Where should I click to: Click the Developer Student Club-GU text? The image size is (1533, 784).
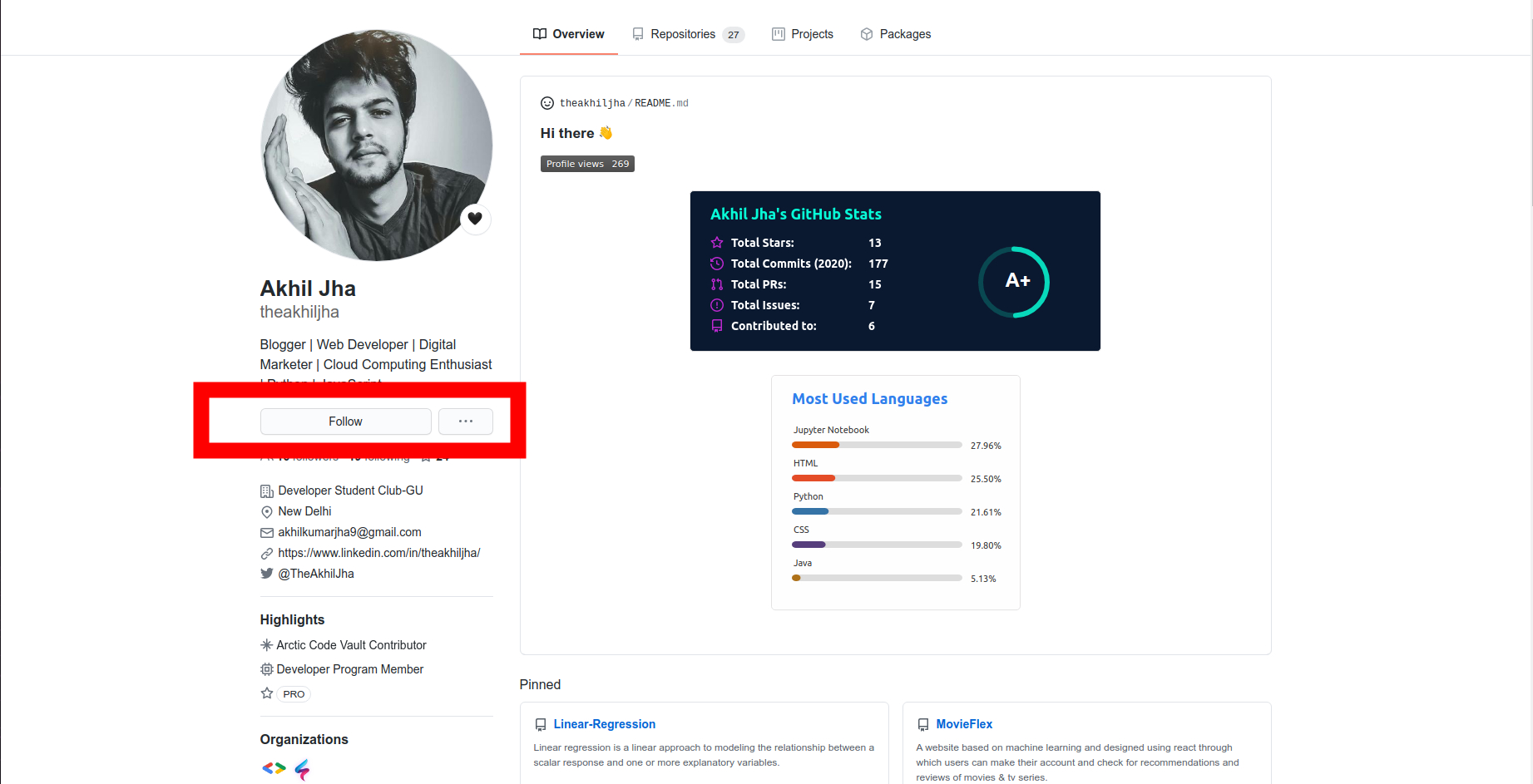coord(351,491)
